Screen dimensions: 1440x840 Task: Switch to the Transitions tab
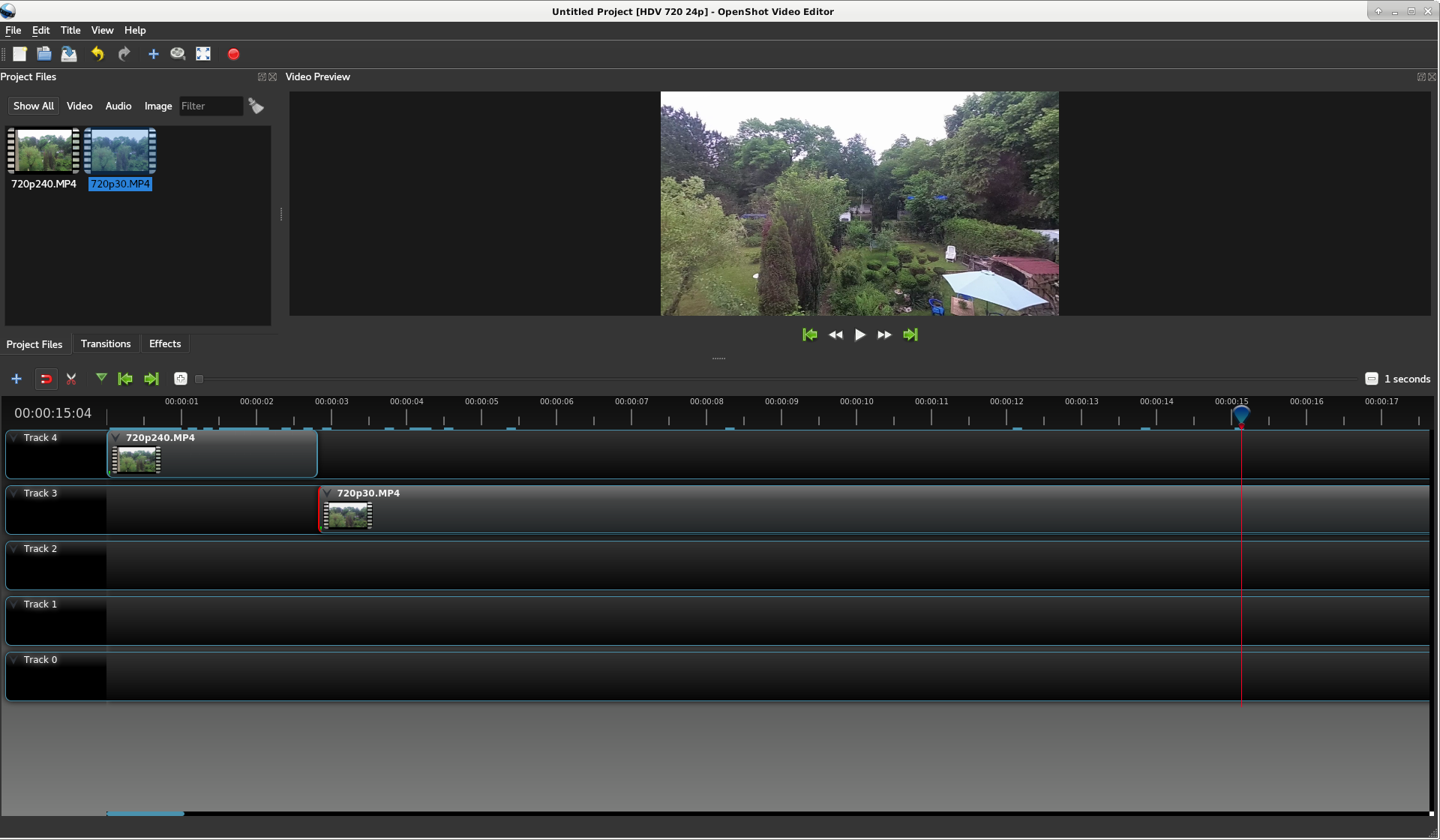coord(106,343)
